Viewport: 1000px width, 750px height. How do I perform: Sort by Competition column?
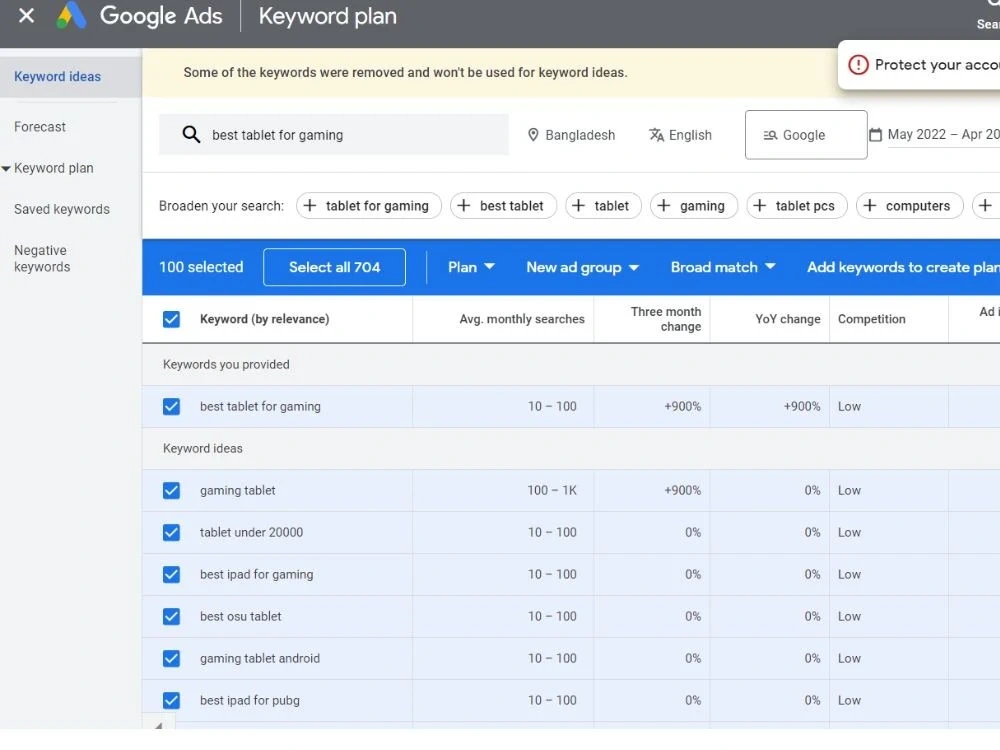(871, 319)
